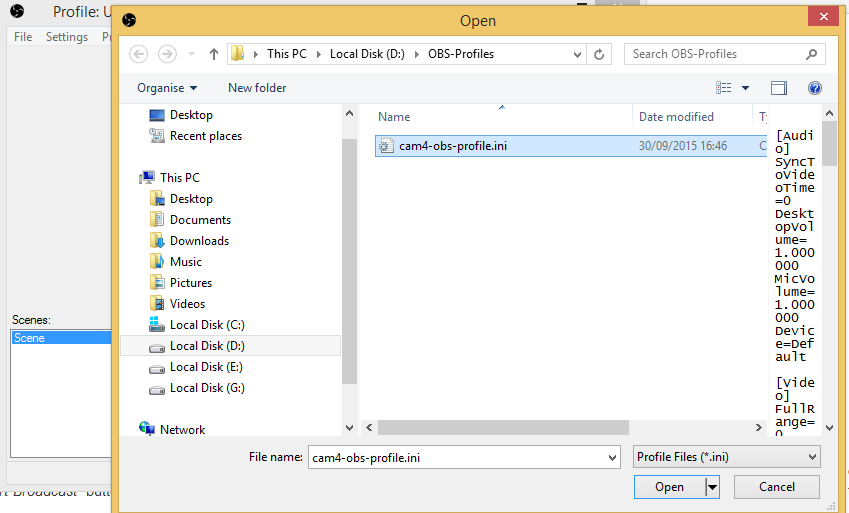Screen dimensions: 849x513
Task: Click the Open button's split arrow
Action: click(x=712, y=487)
